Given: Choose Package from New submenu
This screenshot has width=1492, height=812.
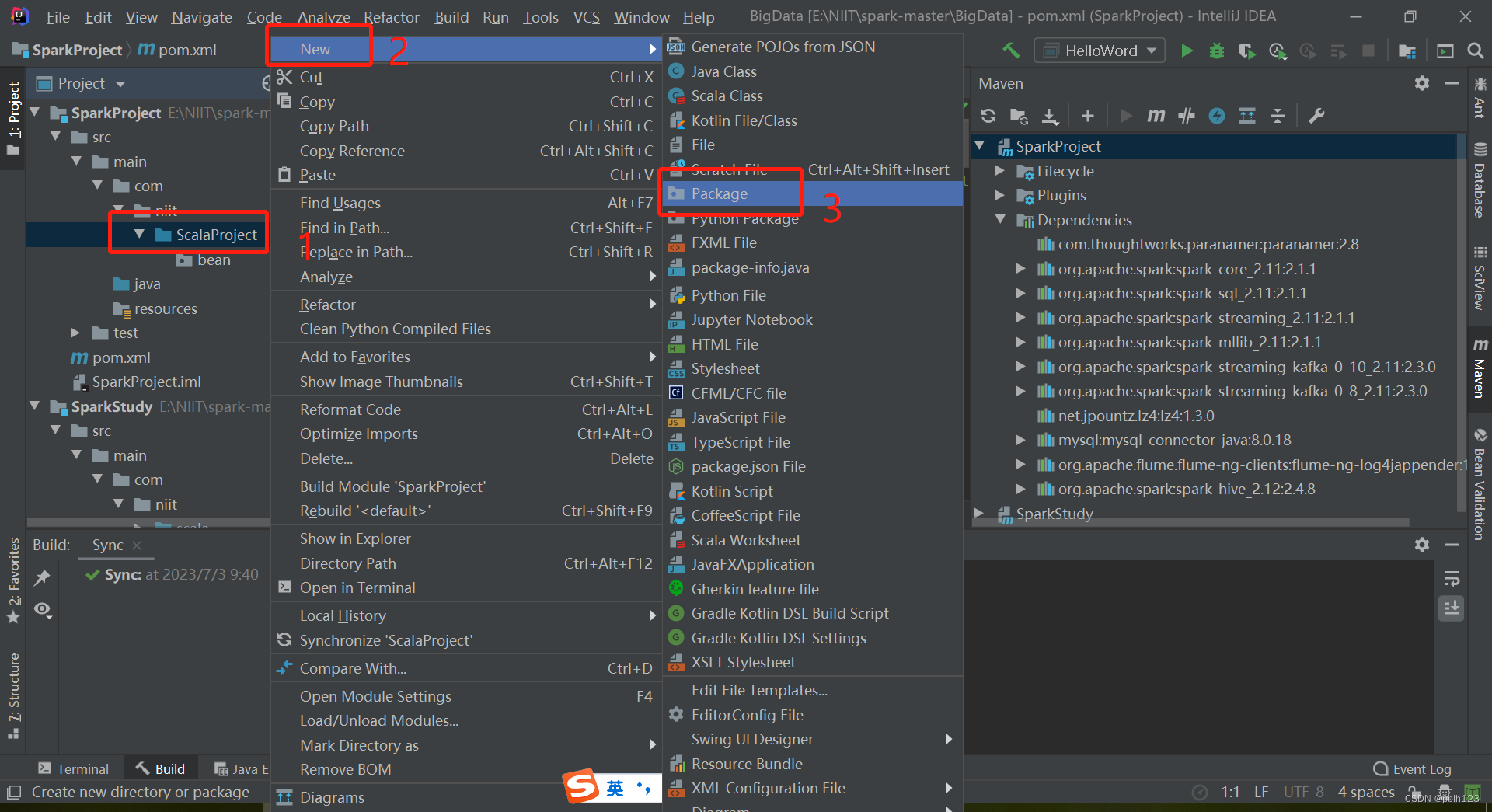Looking at the screenshot, I should pyautogui.click(x=813, y=193).
